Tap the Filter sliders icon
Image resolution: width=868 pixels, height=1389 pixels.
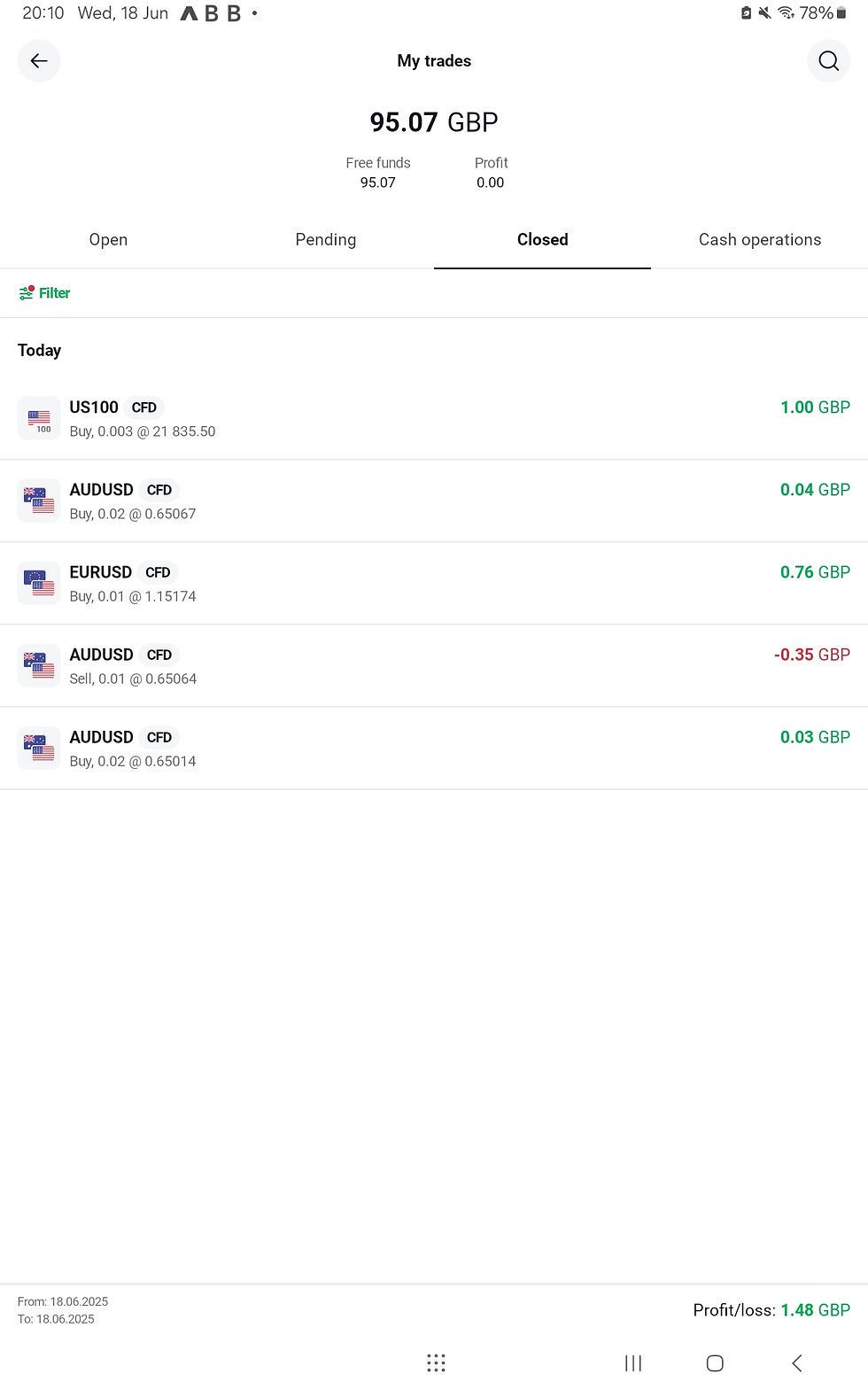(x=27, y=293)
